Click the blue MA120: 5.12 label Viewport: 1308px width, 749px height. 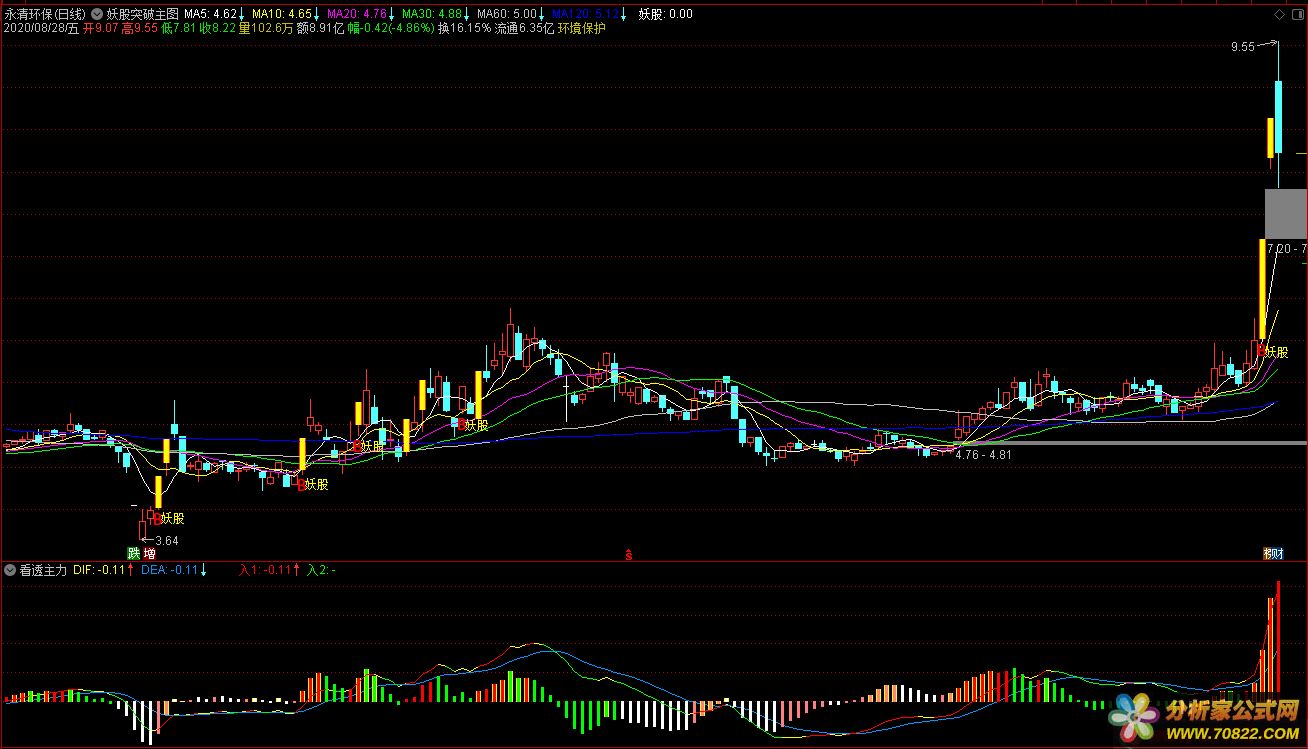pos(585,14)
